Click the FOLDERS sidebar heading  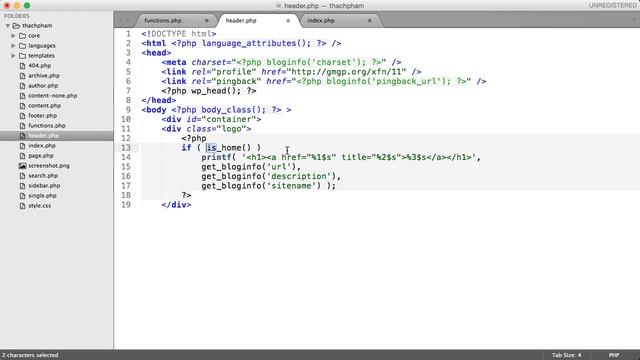17,16
